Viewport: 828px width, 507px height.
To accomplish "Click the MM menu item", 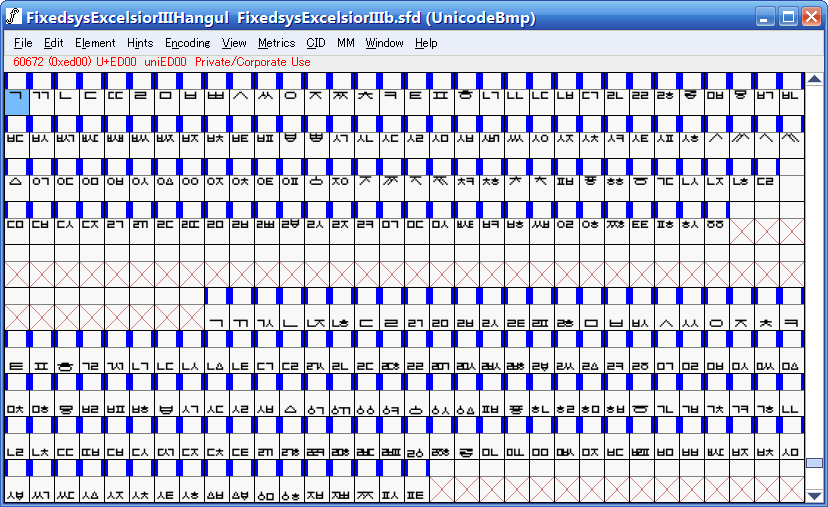I will (x=346, y=43).
